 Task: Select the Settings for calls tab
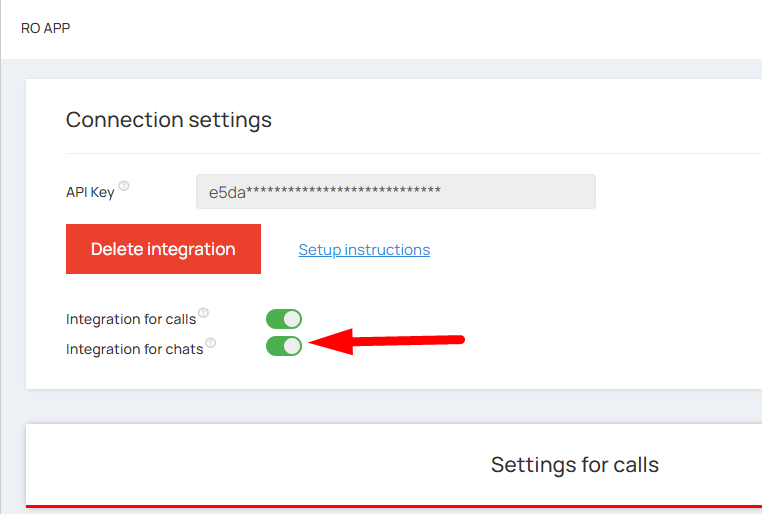tap(574, 465)
